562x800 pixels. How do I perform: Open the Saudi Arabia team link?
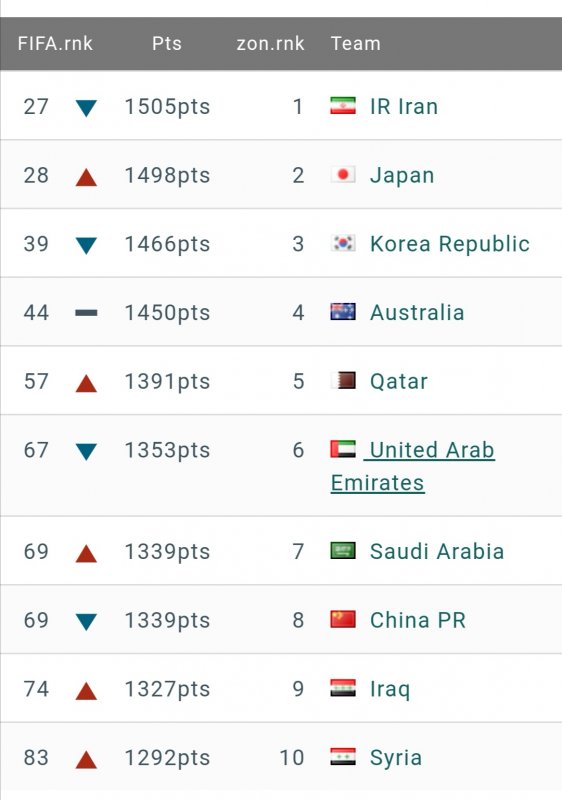coord(437,552)
